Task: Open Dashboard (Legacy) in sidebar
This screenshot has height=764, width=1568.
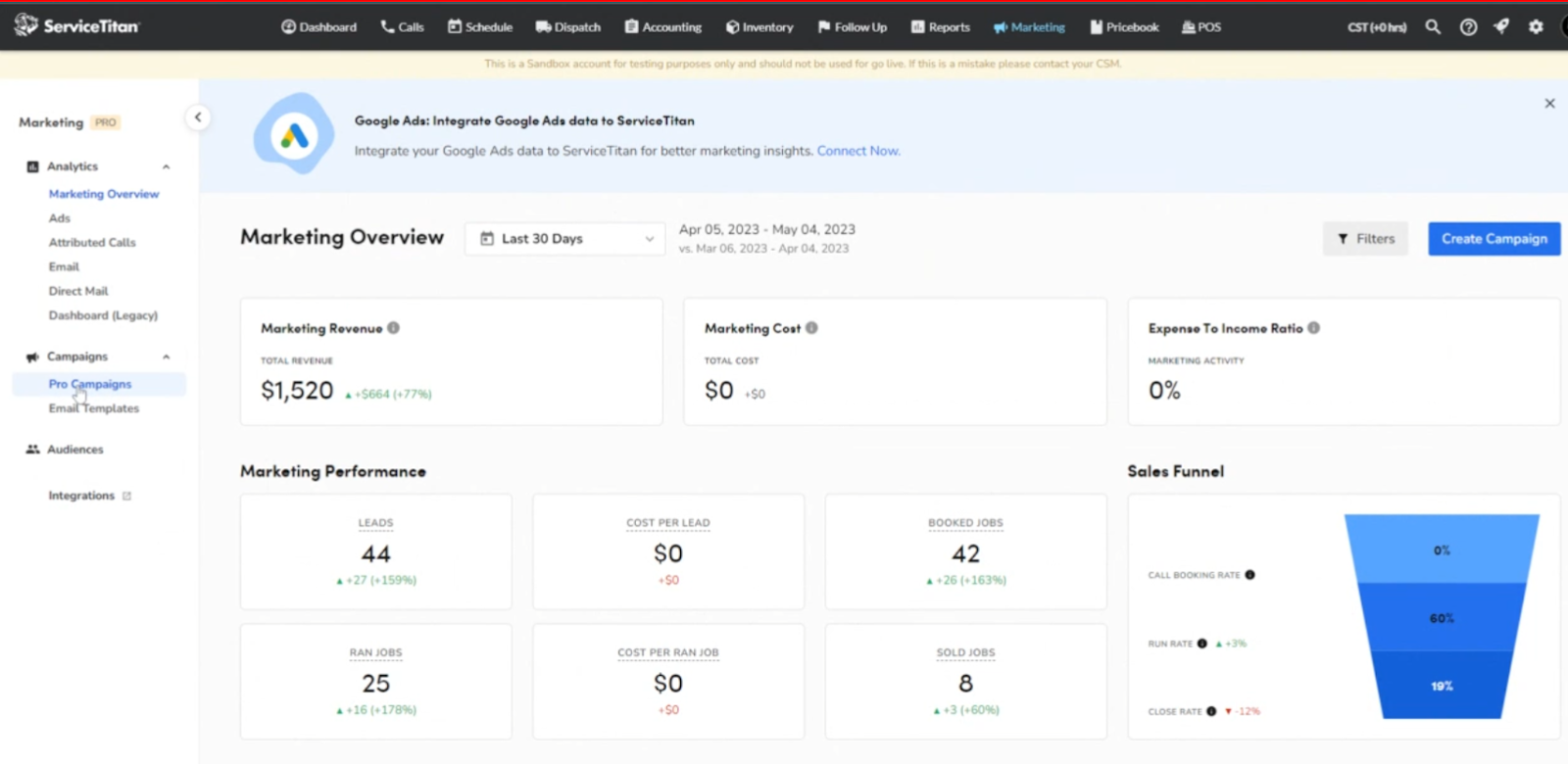Action: (x=103, y=315)
